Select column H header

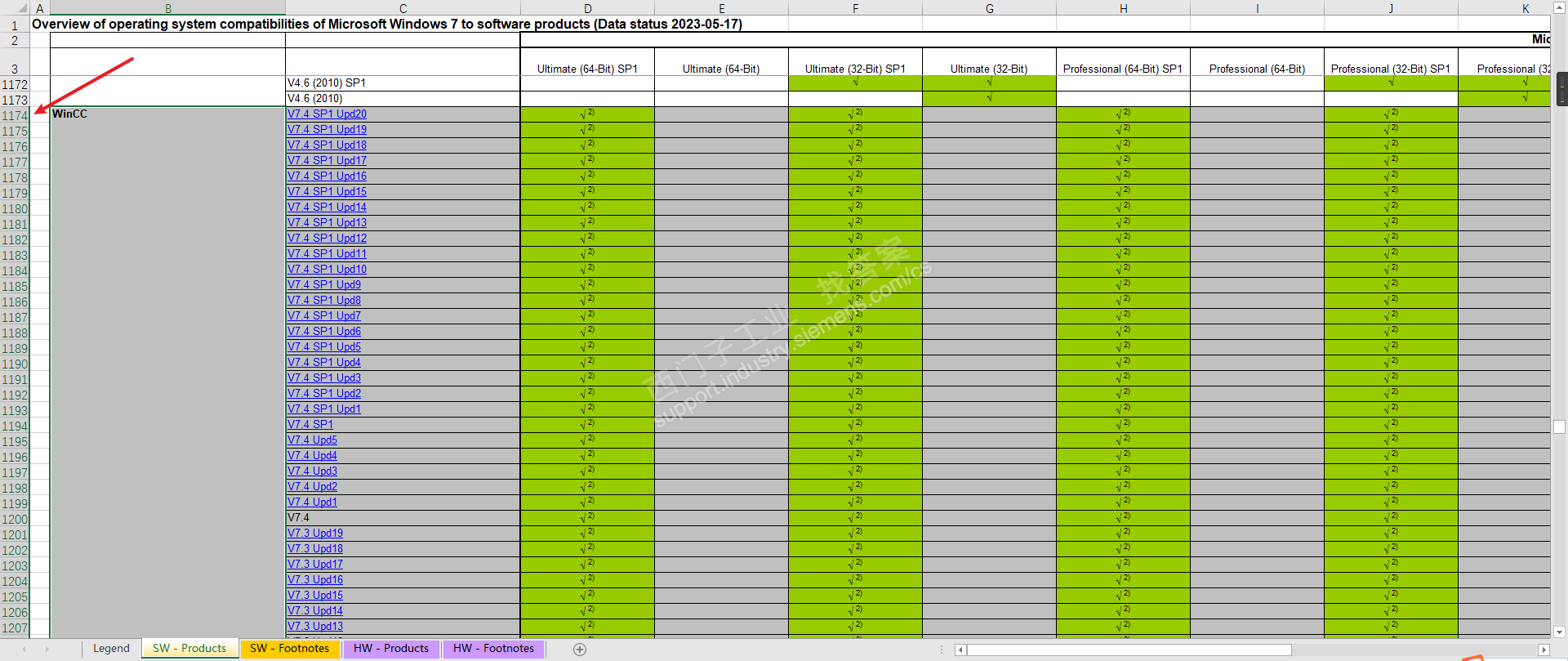coord(1123,8)
